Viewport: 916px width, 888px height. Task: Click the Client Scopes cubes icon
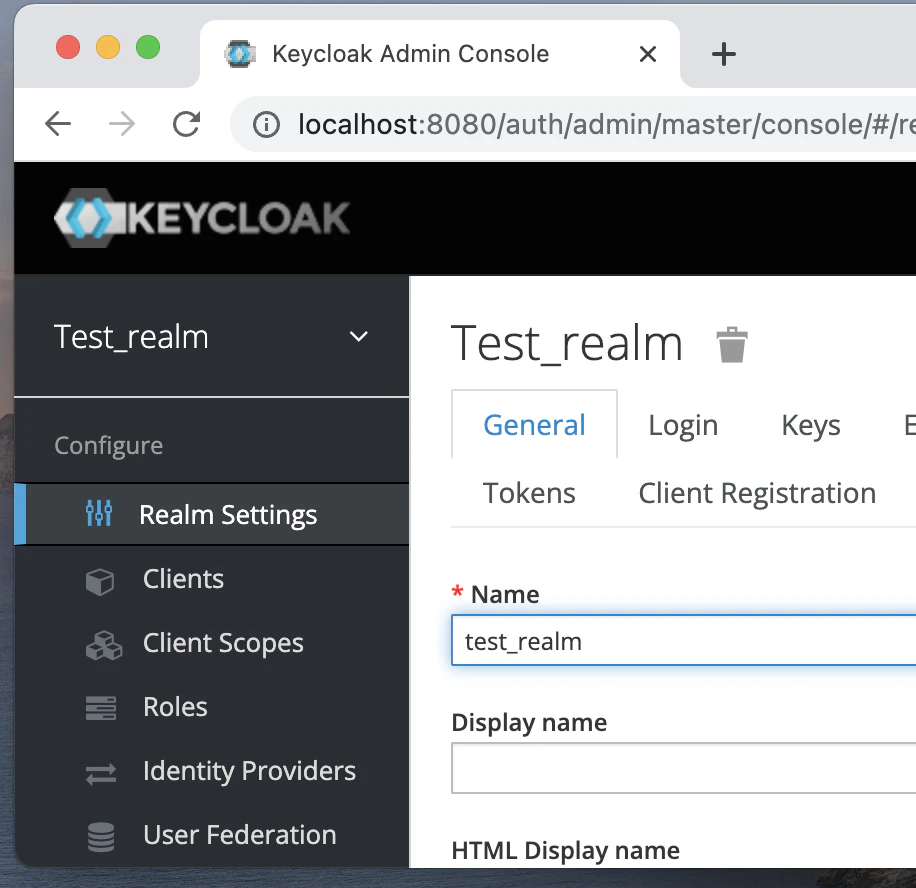(102, 644)
